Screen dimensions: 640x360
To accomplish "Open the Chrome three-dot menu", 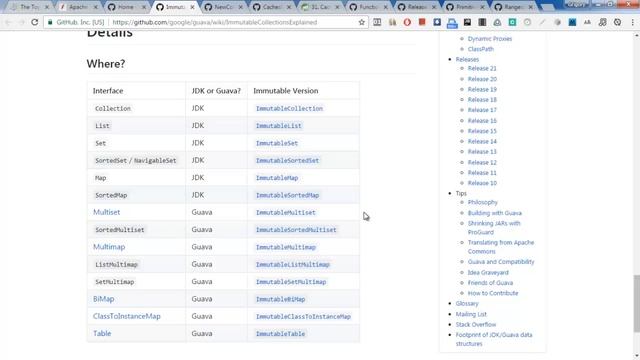I will point(632,22).
